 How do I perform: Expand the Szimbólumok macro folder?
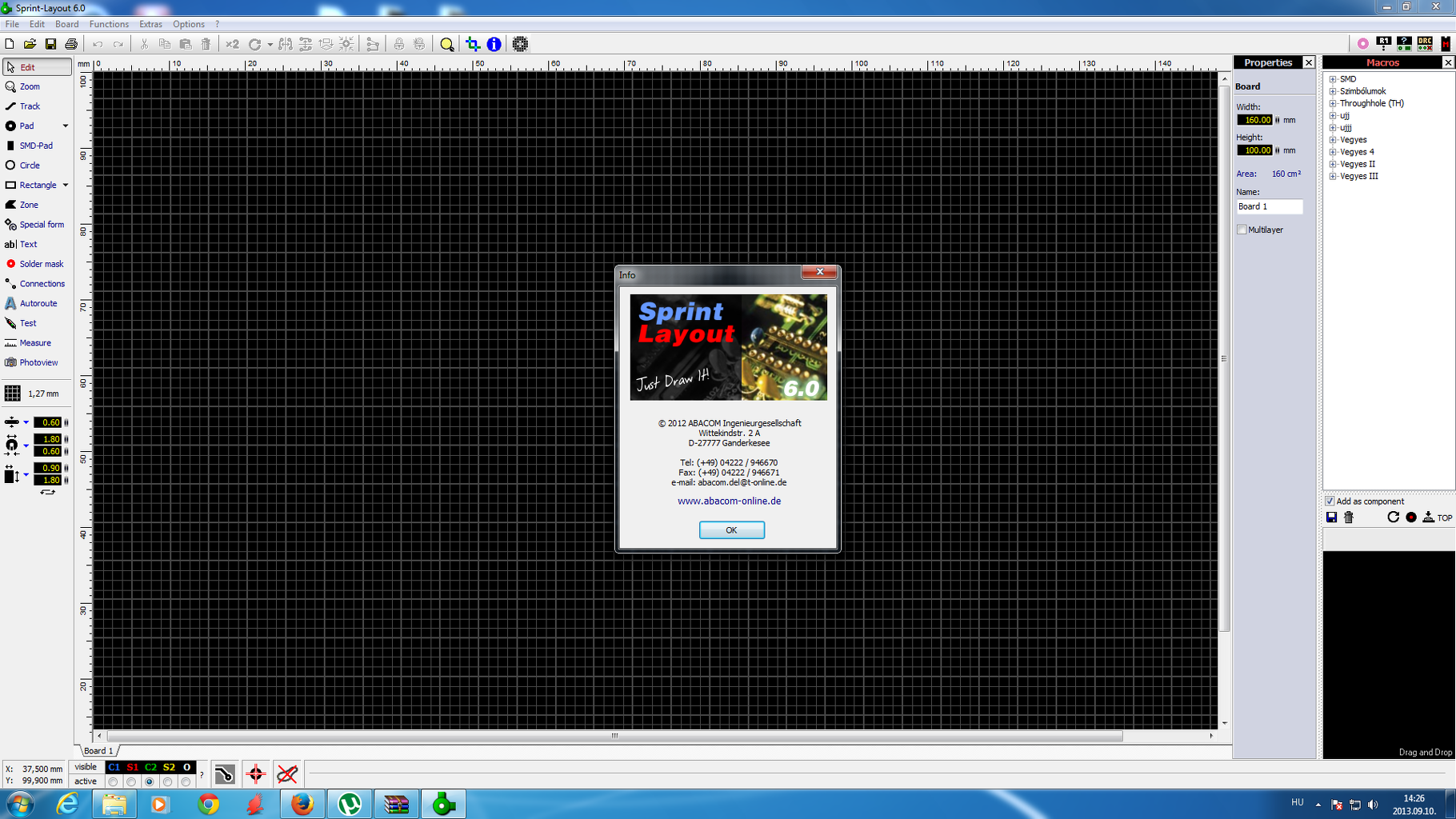[x=1333, y=91]
